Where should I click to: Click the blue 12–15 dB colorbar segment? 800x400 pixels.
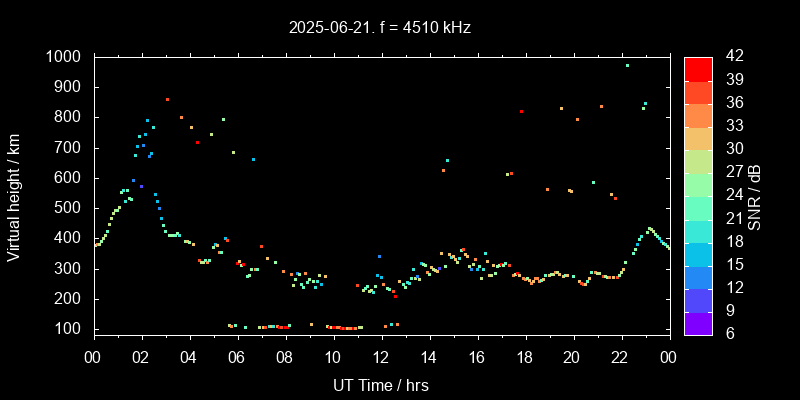click(698, 276)
